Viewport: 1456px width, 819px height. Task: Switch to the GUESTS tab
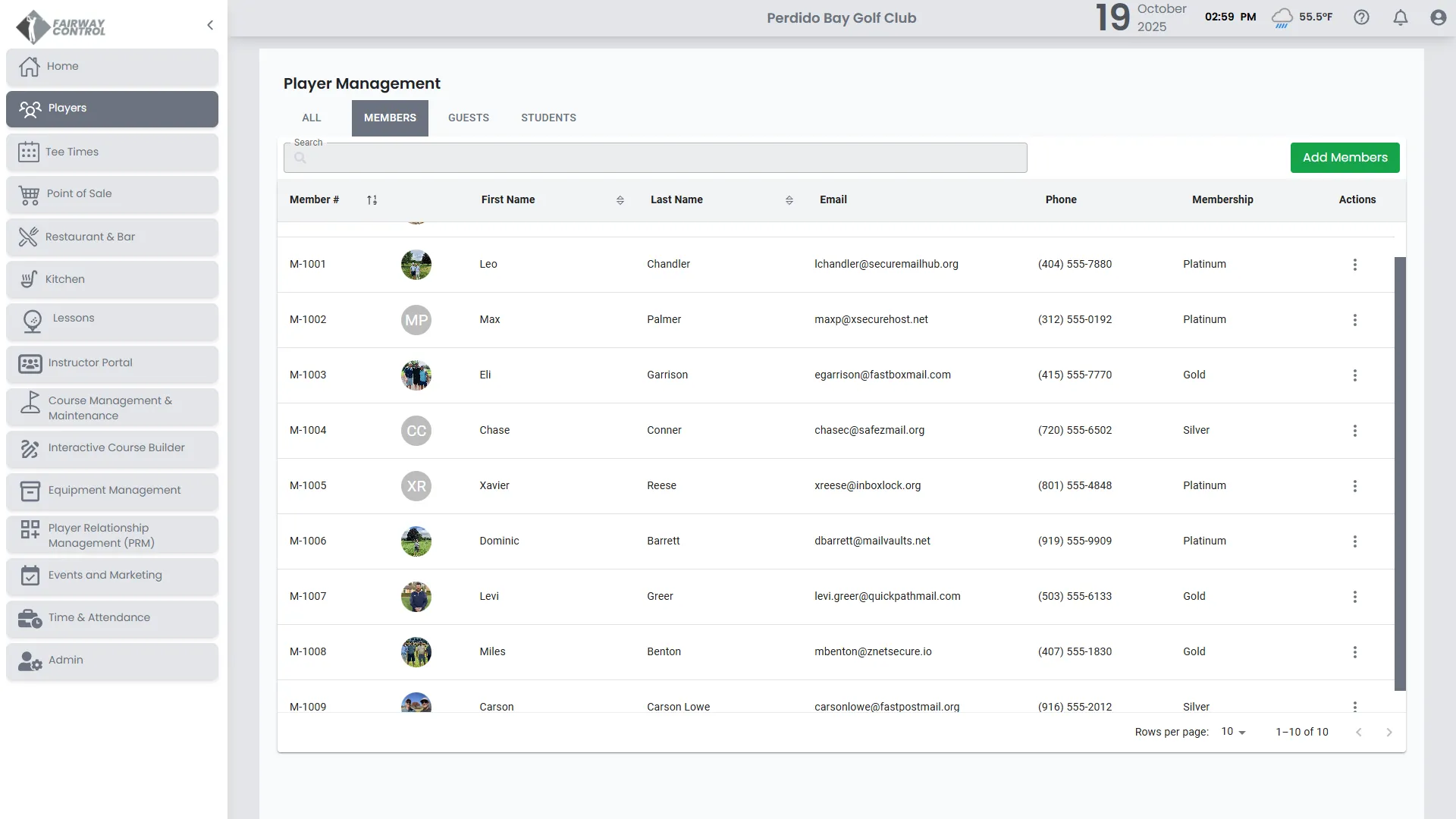(x=468, y=118)
